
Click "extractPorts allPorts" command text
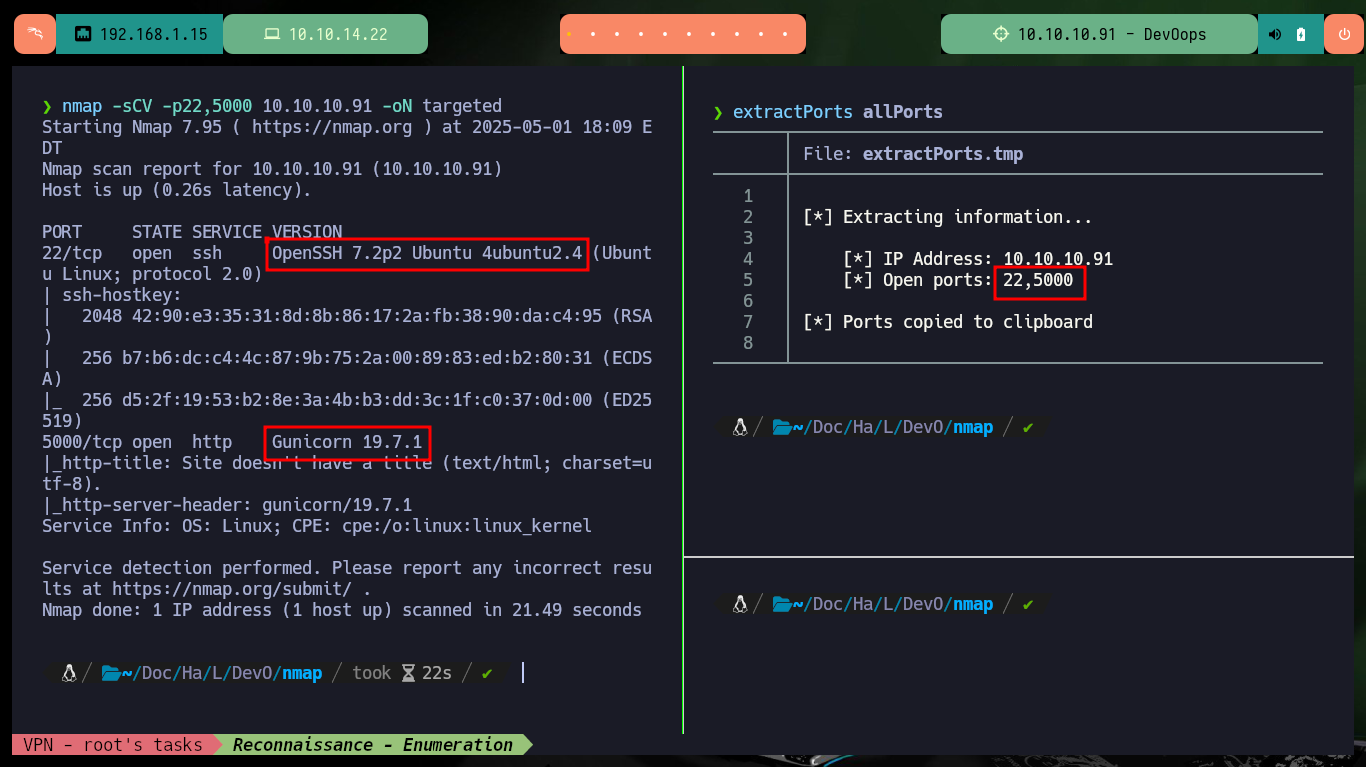(x=837, y=111)
